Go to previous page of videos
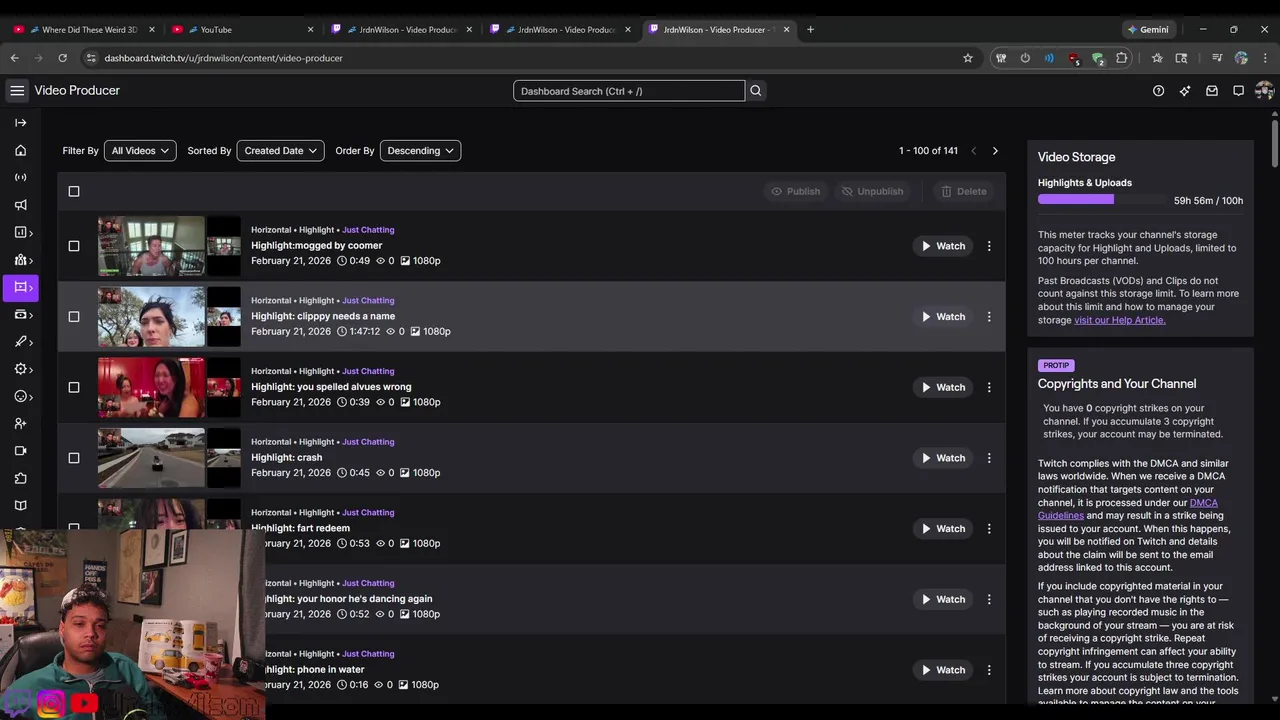This screenshot has height=720, width=1280. [x=974, y=151]
